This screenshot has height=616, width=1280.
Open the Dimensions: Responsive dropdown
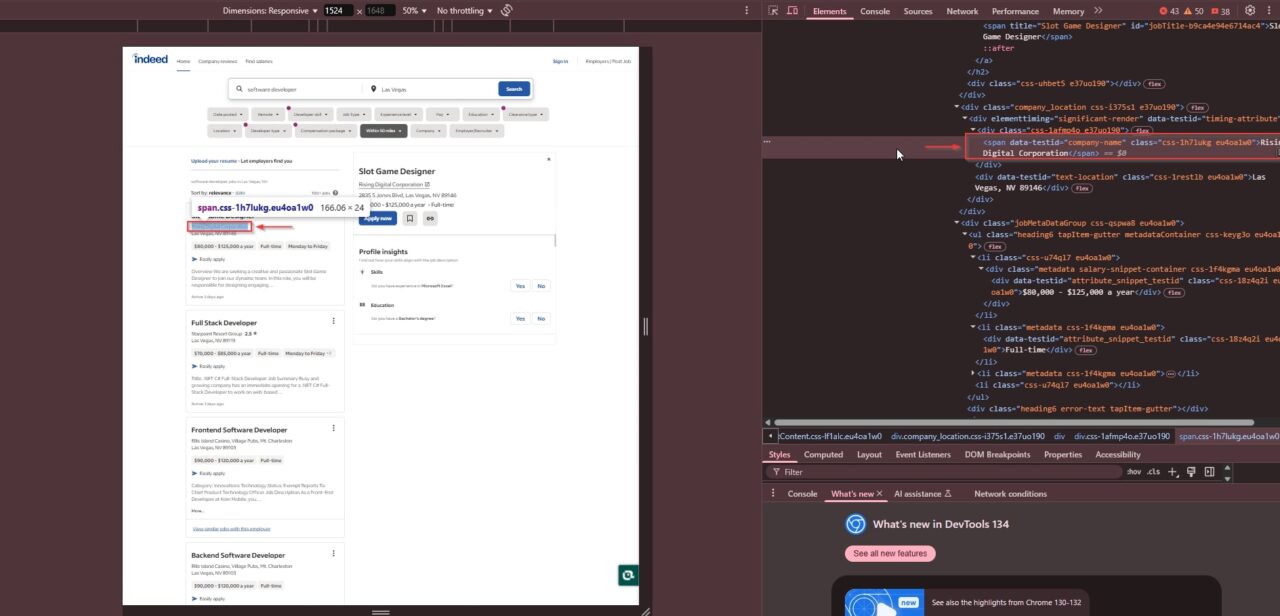270,10
